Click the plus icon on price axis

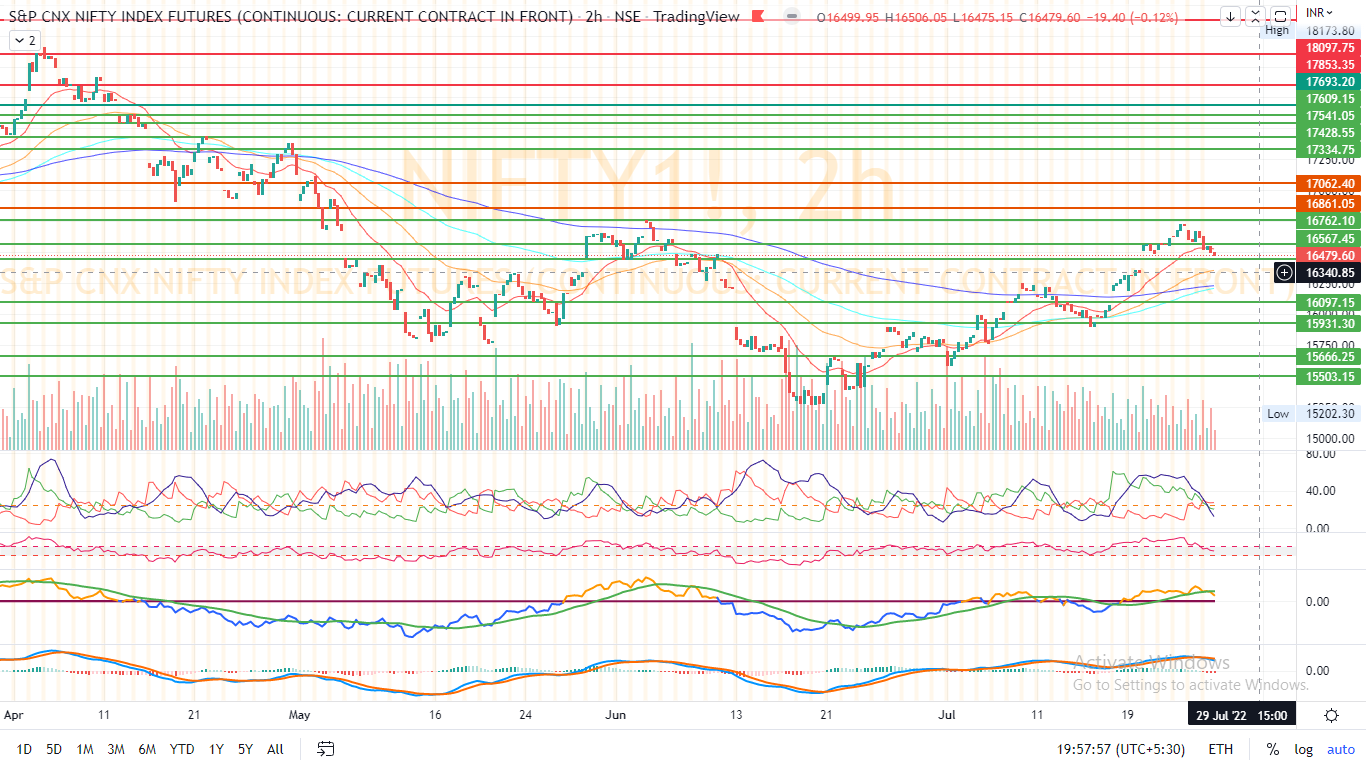pos(1284,272)
